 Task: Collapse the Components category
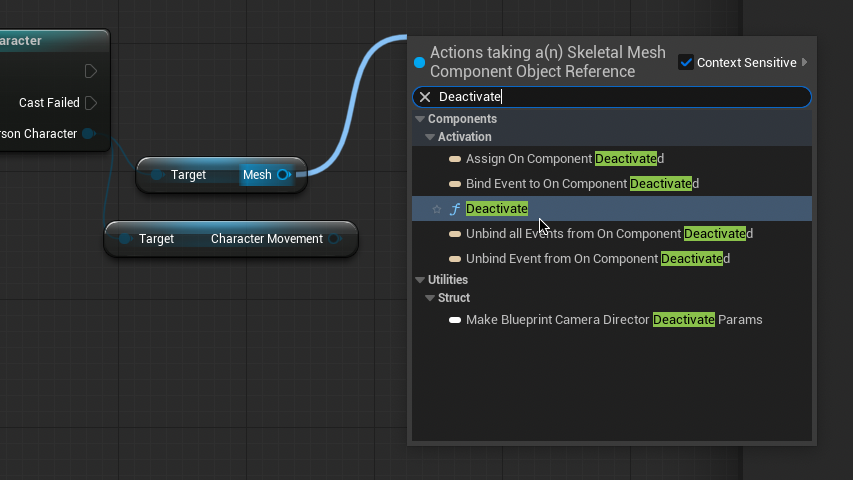pos(420,119)
